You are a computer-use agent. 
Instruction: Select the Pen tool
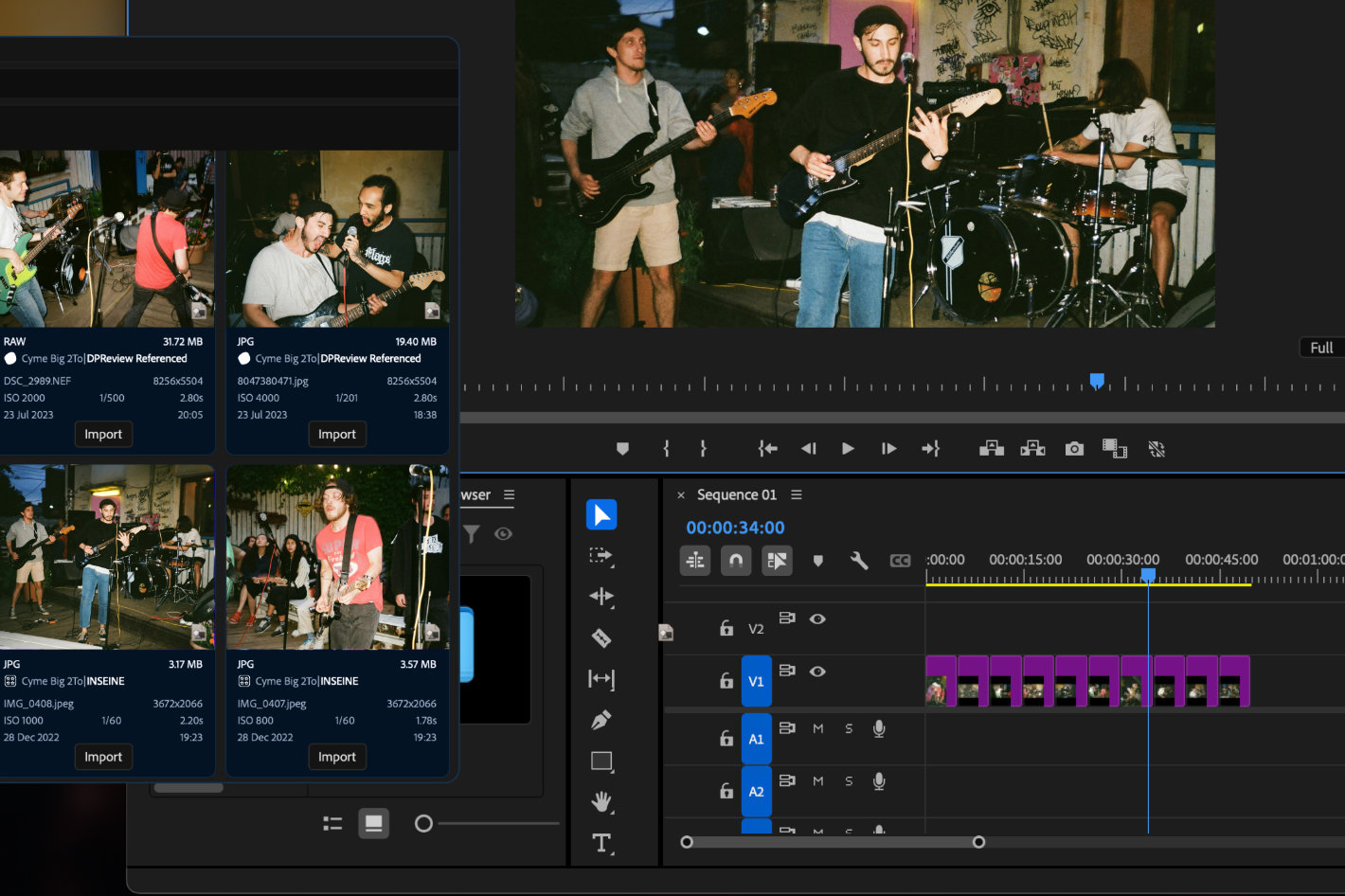[x=601, y=721]
